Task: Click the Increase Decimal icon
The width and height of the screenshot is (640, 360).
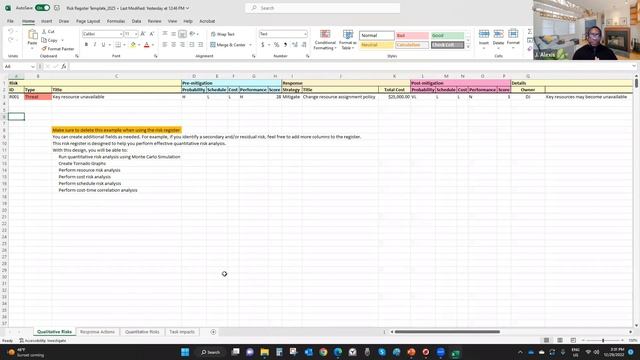Action: (x=295, y=44)
